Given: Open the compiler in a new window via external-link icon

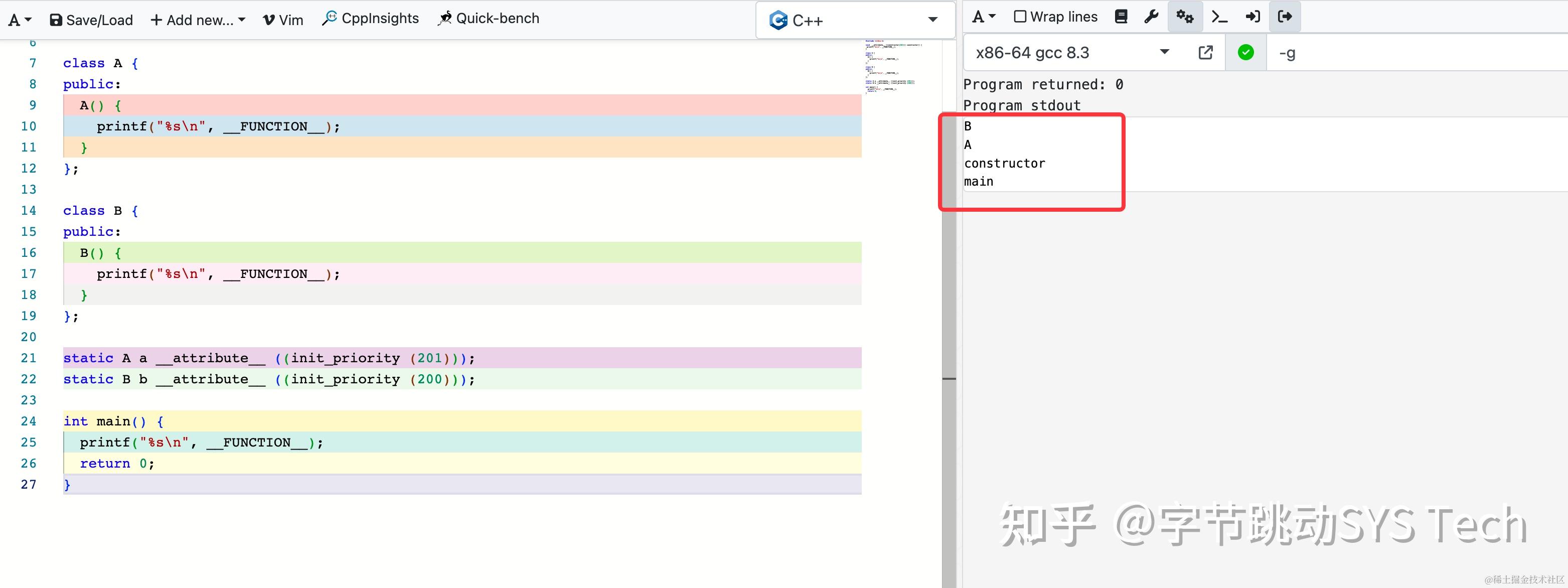Looking at the screenshot, I should coord(1205,52).
